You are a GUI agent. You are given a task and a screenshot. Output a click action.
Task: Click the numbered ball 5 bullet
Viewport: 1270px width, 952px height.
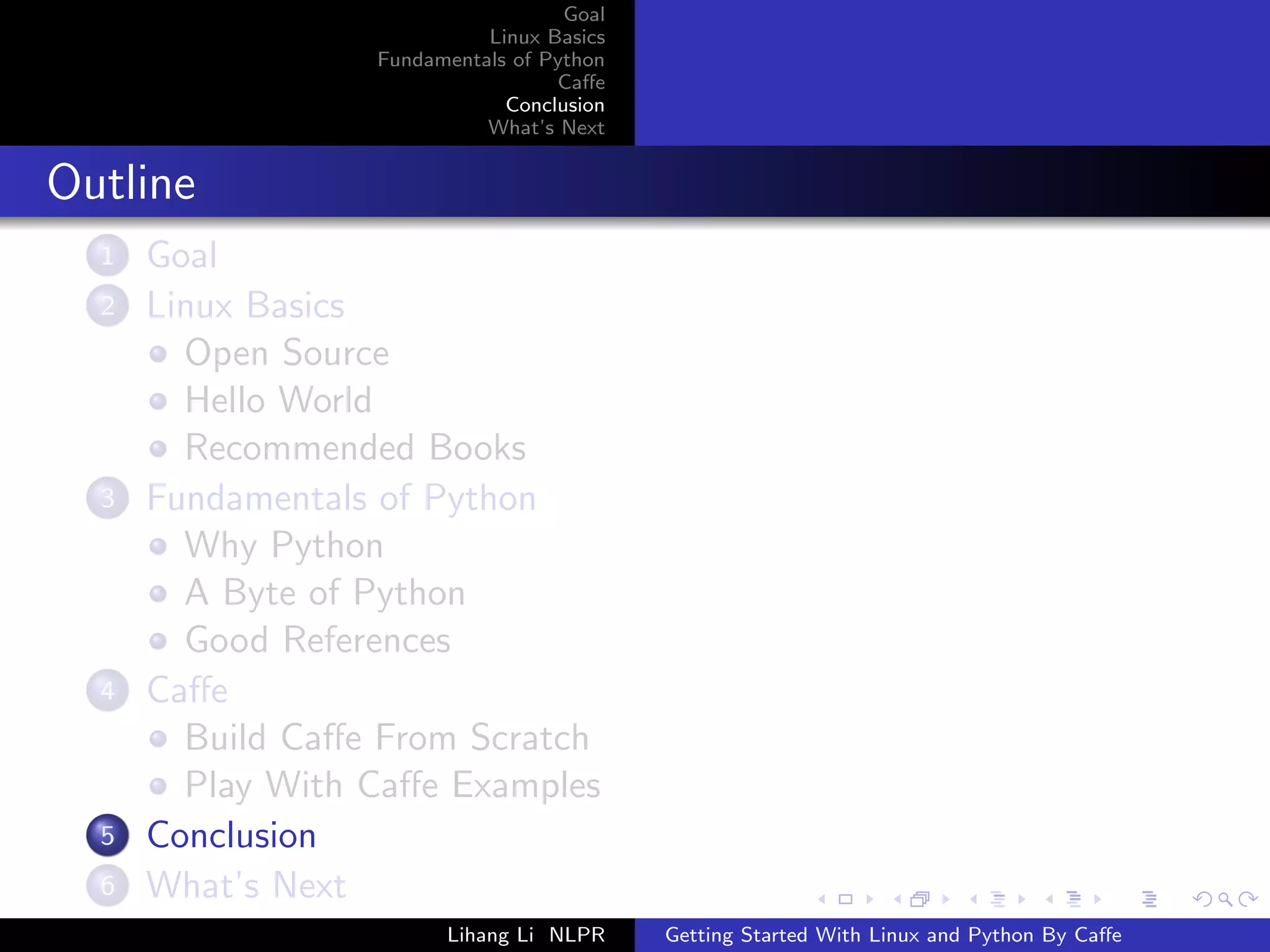[x=107, y=835]
